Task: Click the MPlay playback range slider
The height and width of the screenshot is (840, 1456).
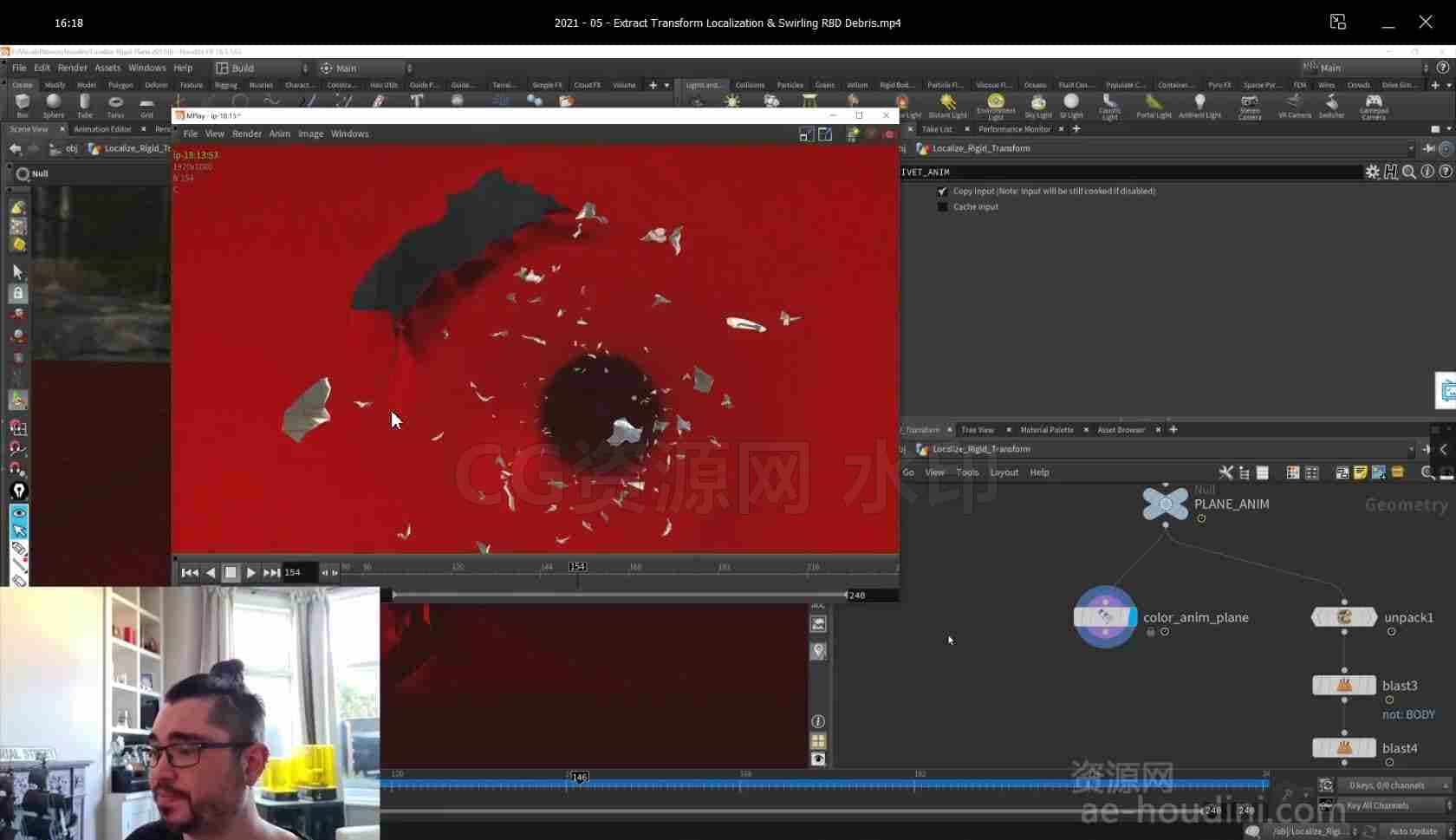Action: [619, 596]
